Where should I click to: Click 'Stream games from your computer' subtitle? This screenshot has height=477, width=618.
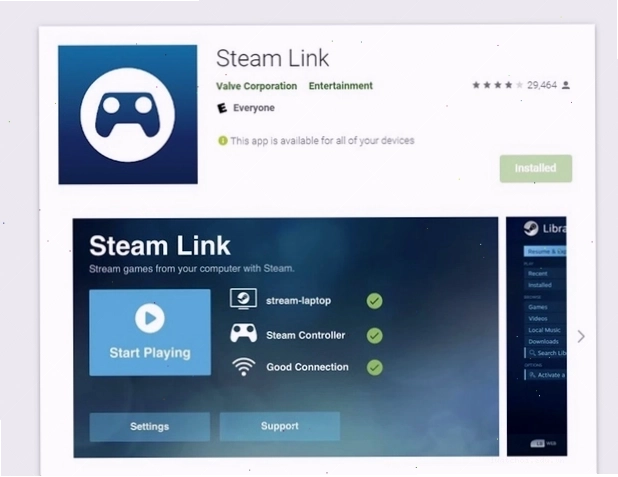tap(192, 269)
